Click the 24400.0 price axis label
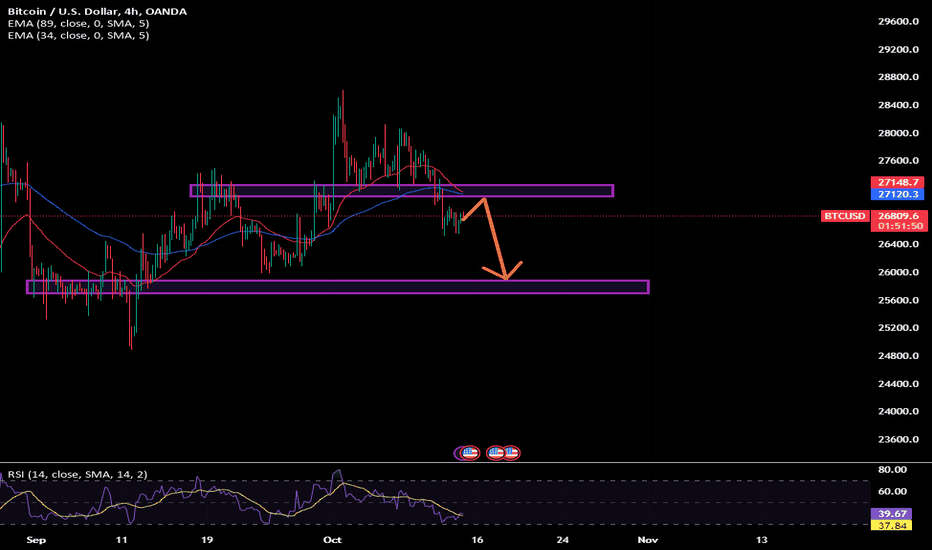This screenshot has width=932, height=550. tap(898, 384)
